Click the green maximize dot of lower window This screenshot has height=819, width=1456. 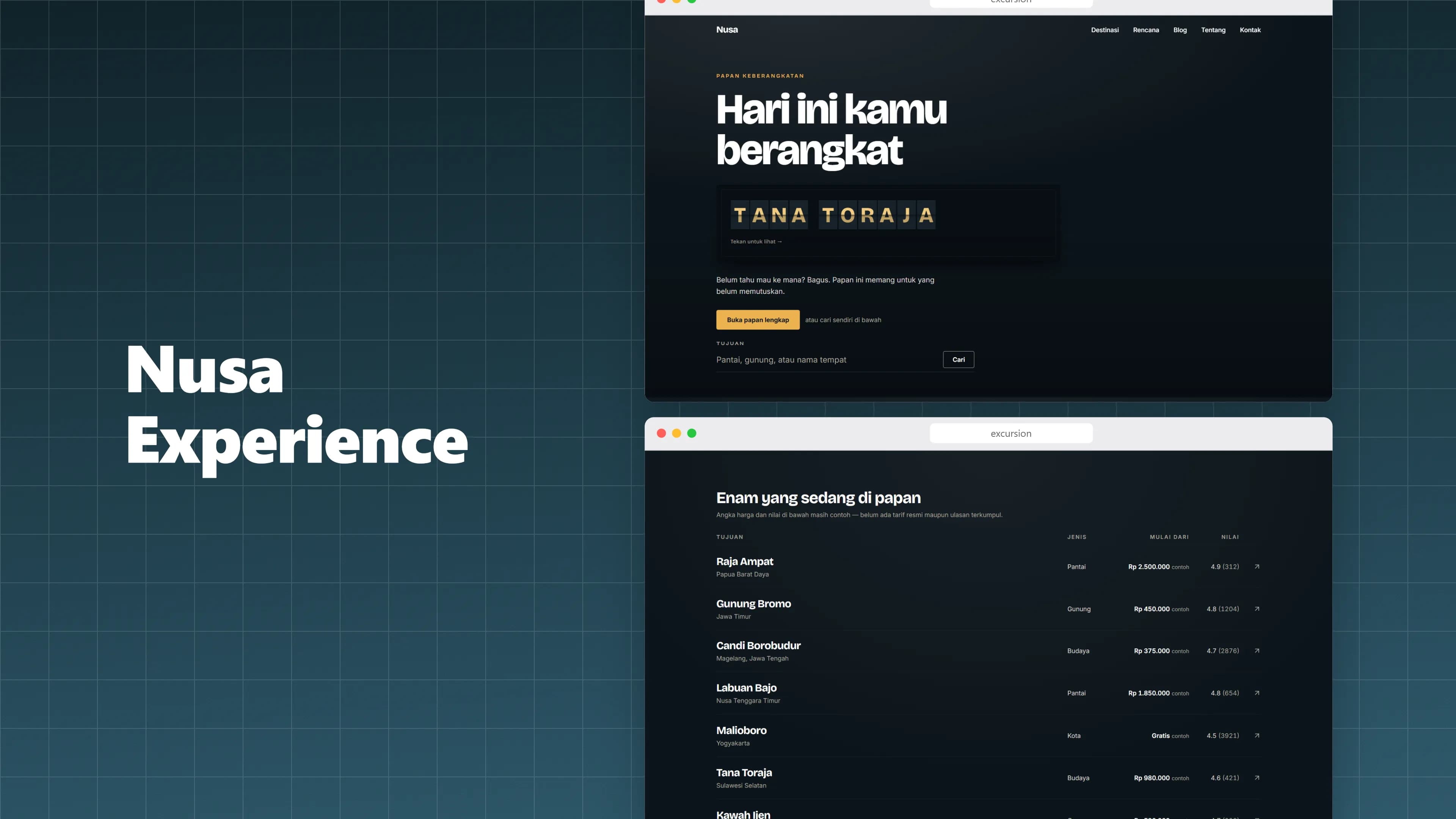pos(692,433)
